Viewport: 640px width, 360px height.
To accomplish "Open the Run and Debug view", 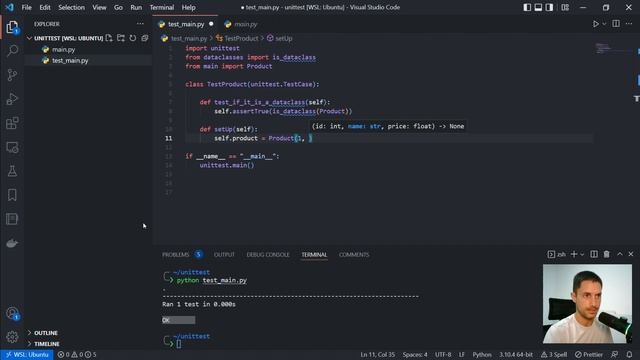I will point(12,99).
